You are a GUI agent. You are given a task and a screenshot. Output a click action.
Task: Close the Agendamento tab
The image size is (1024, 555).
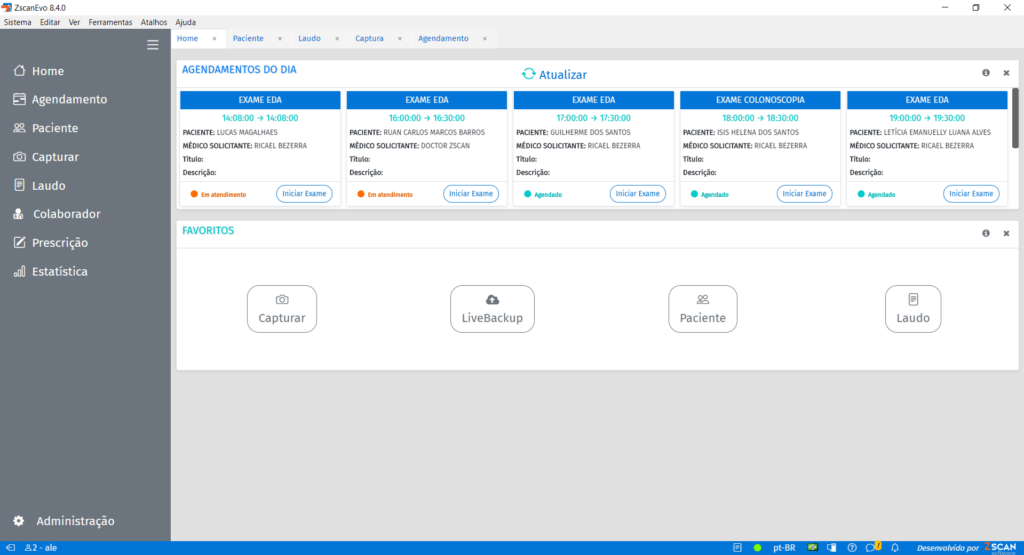485,38
